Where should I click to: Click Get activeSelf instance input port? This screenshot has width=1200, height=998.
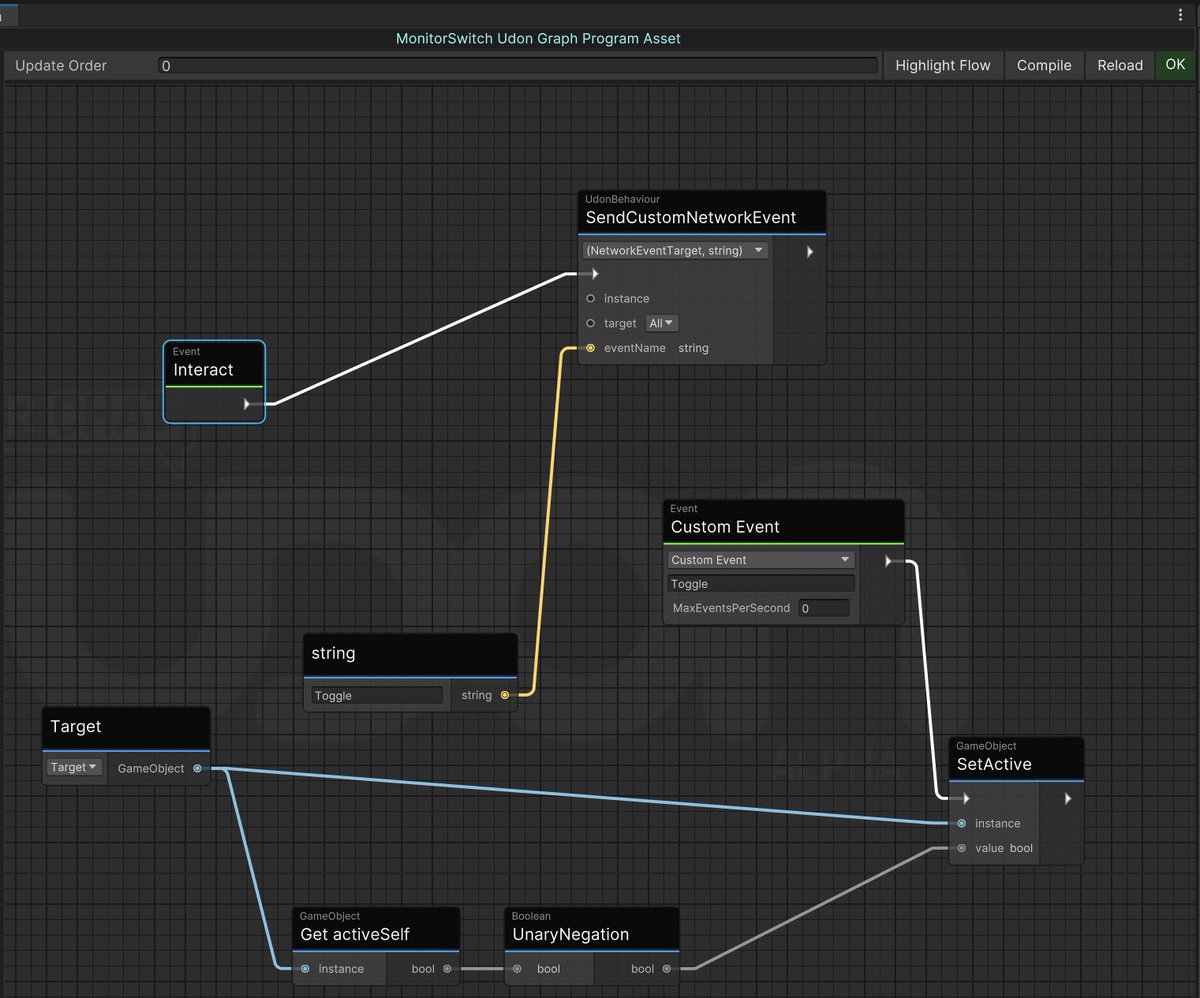305,969
